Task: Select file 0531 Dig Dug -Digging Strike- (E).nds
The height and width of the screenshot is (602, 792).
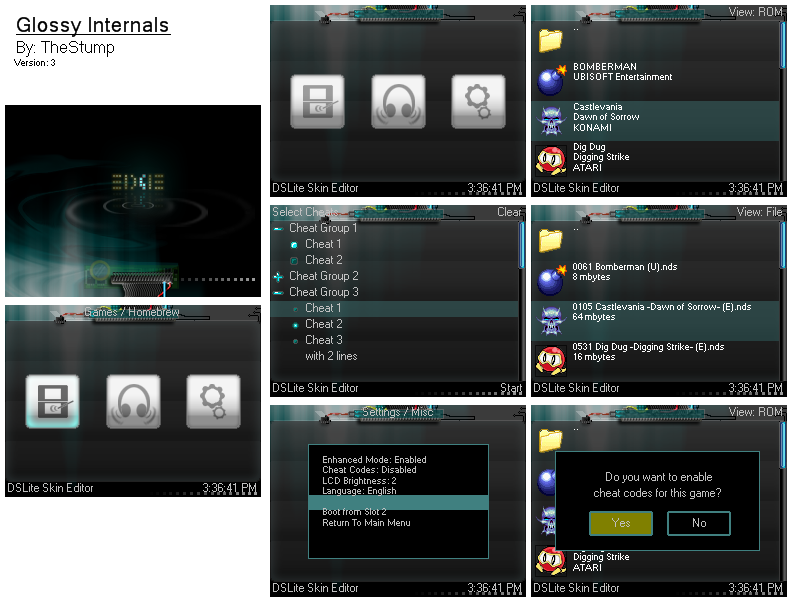Action: coord(648,346)
